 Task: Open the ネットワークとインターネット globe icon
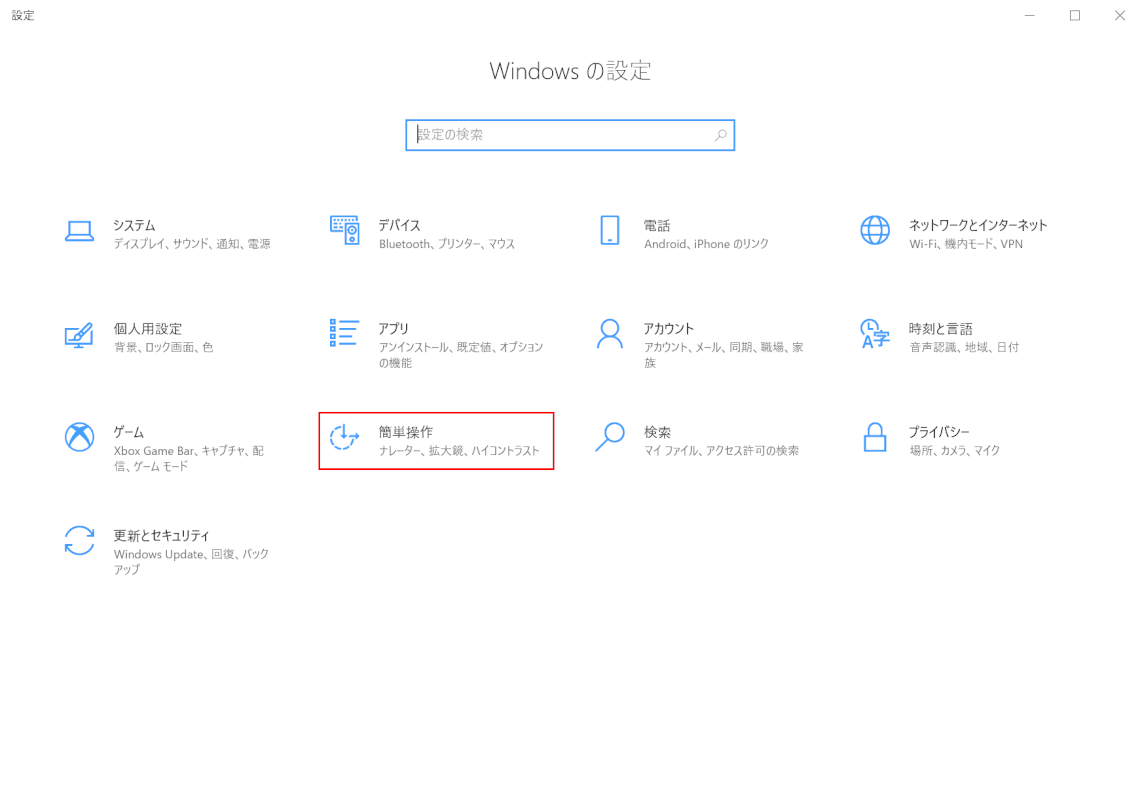[x=875, y=230]
